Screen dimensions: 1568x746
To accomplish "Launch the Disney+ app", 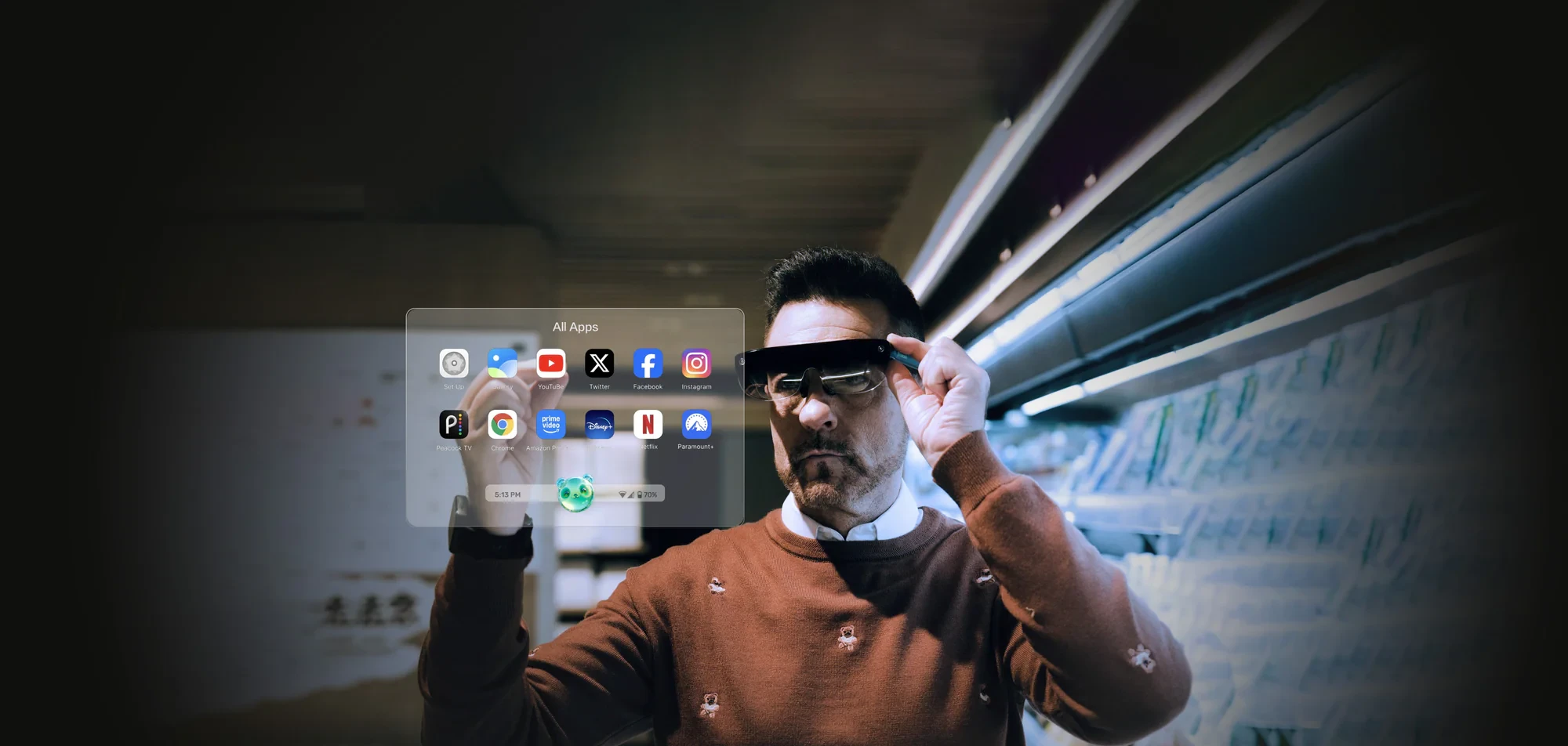I will 600,425.
